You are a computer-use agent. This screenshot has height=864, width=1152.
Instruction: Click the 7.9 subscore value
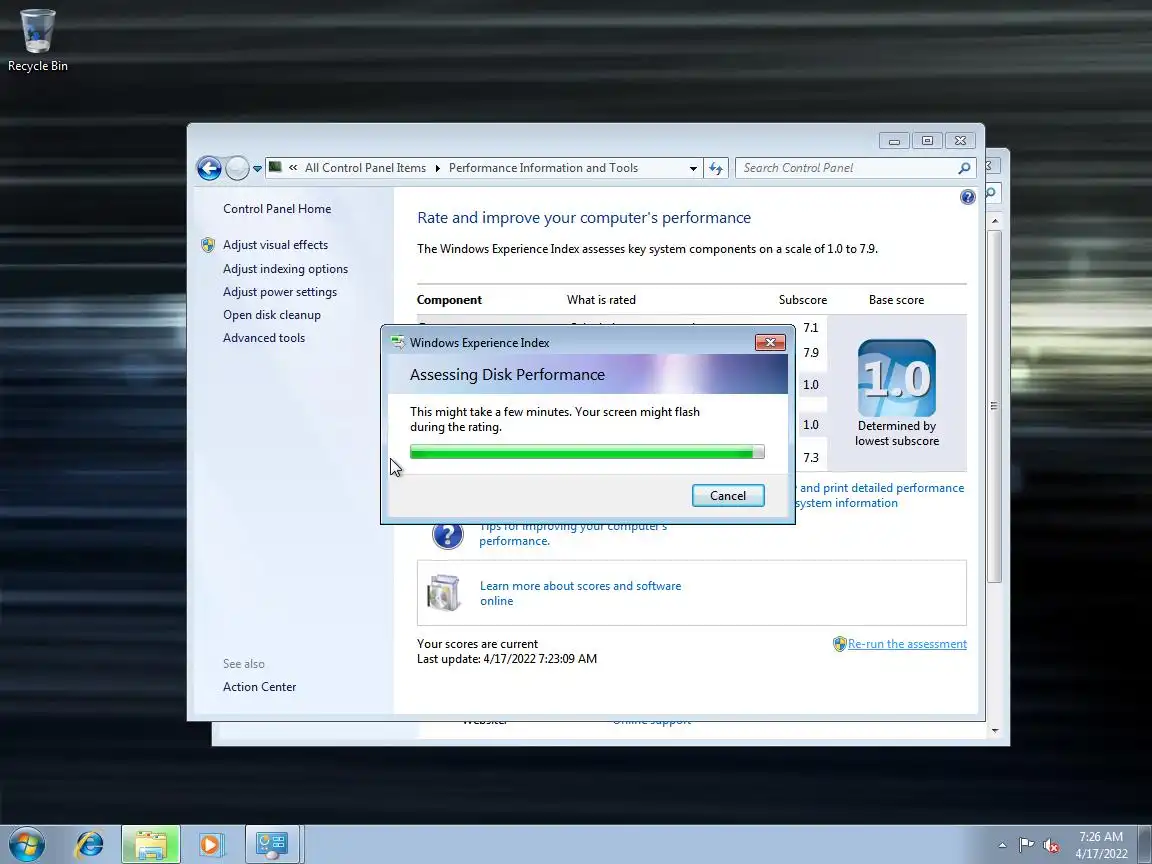click(x=810, y=353)
